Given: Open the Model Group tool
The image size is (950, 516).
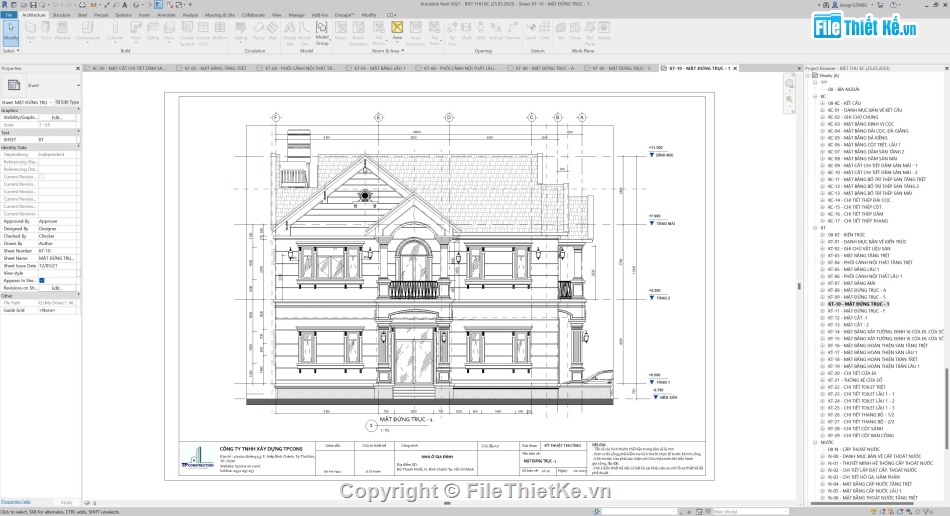Looking at the screenshot, I should 322,33.
